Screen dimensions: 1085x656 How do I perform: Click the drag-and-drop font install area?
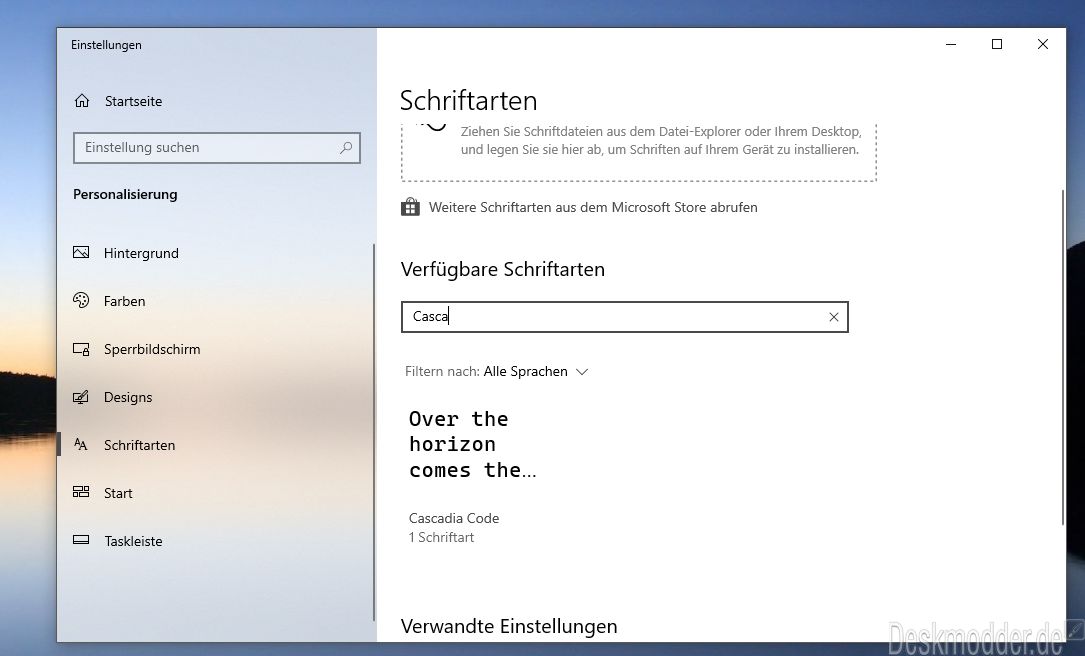pos(639,152)
